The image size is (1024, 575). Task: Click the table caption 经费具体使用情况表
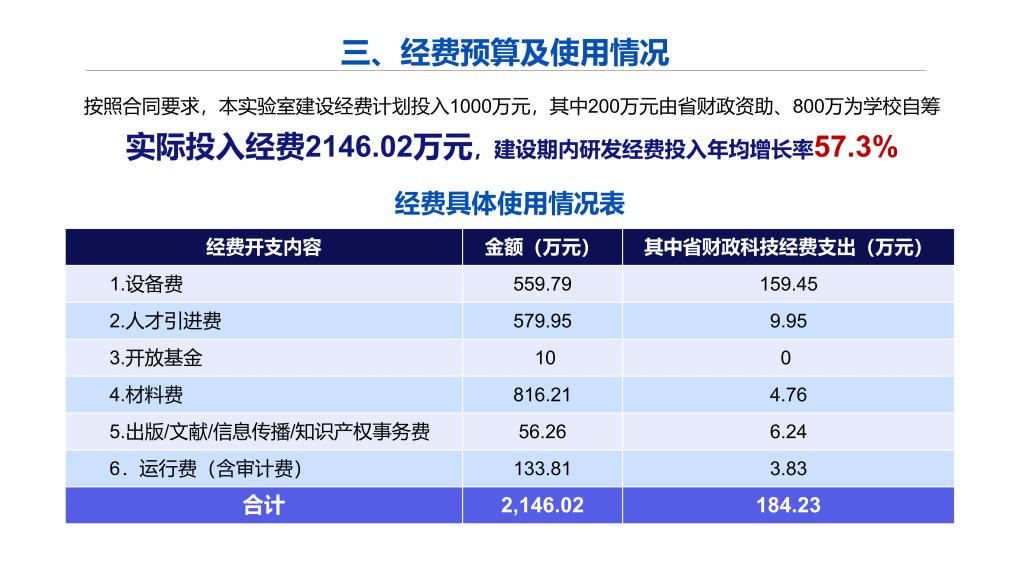510,204
